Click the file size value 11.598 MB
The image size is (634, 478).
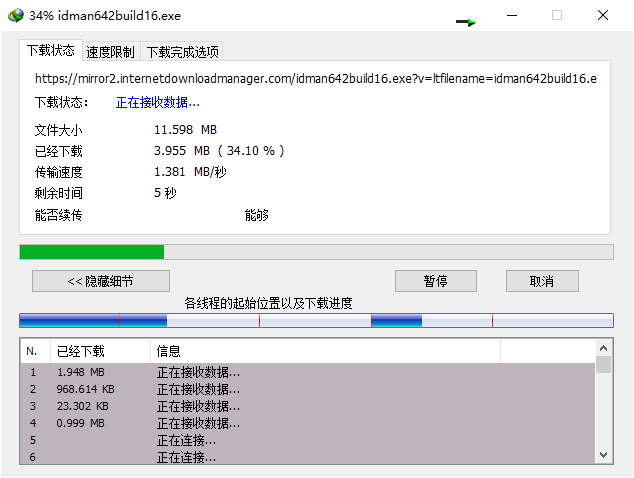click(x=185, y=130)
